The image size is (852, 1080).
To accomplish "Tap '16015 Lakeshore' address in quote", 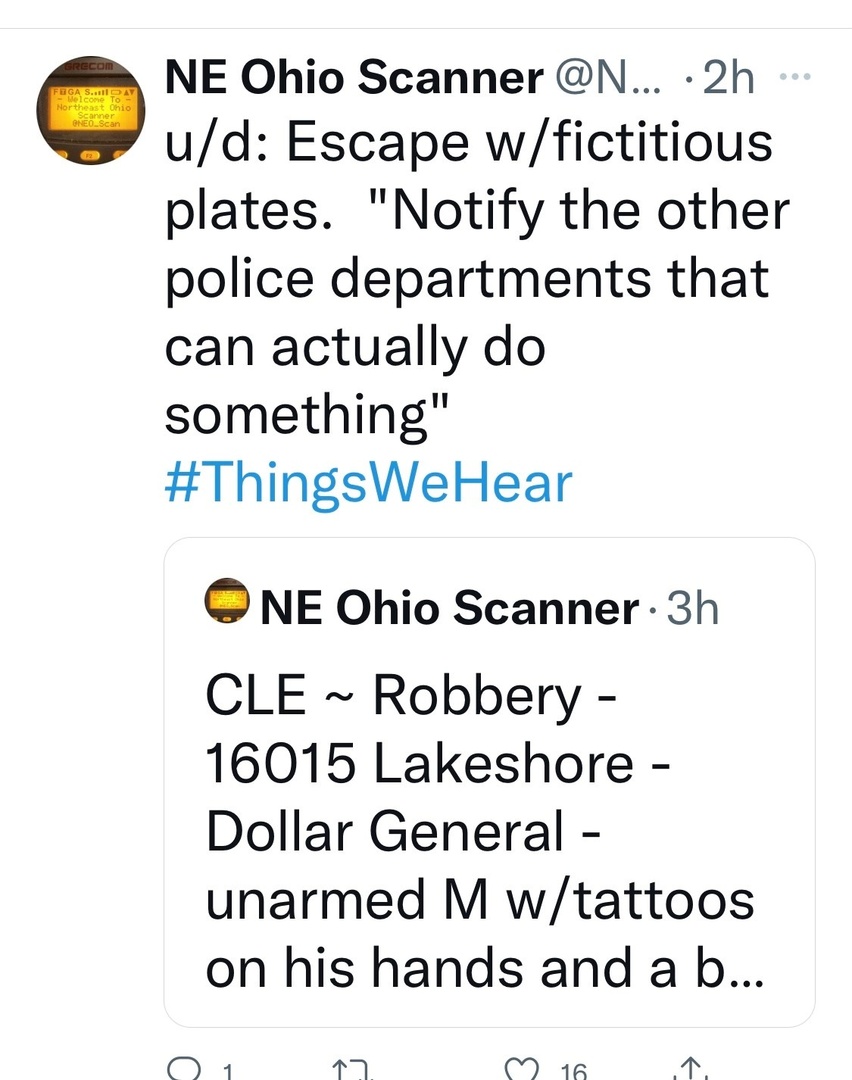I will [x=418, y=763].
